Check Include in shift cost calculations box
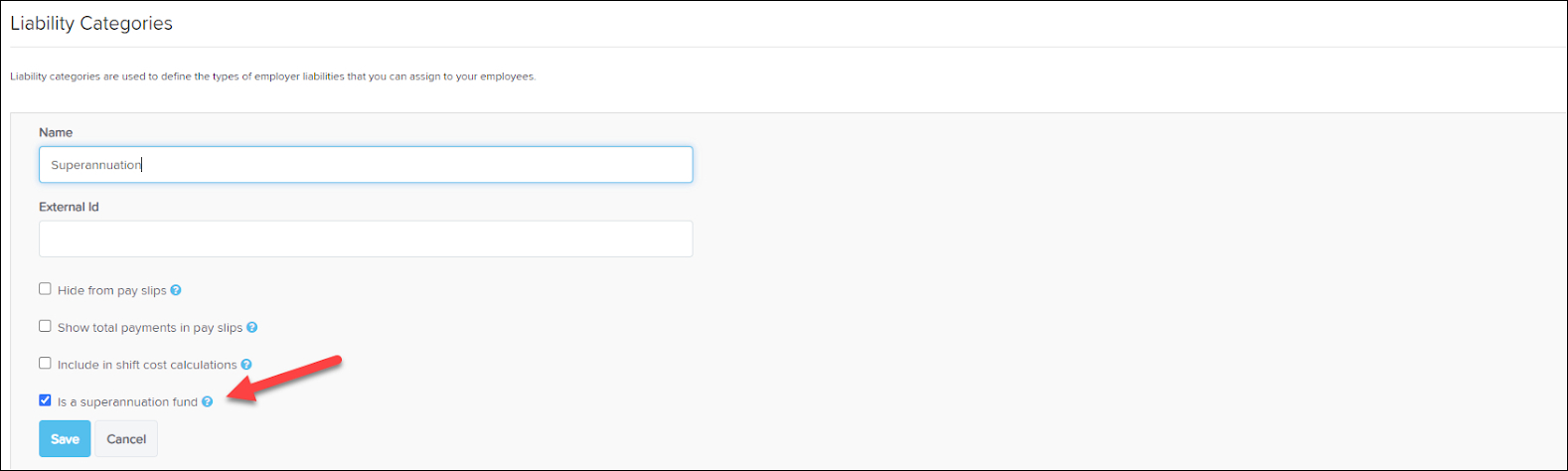 point(45,364)
